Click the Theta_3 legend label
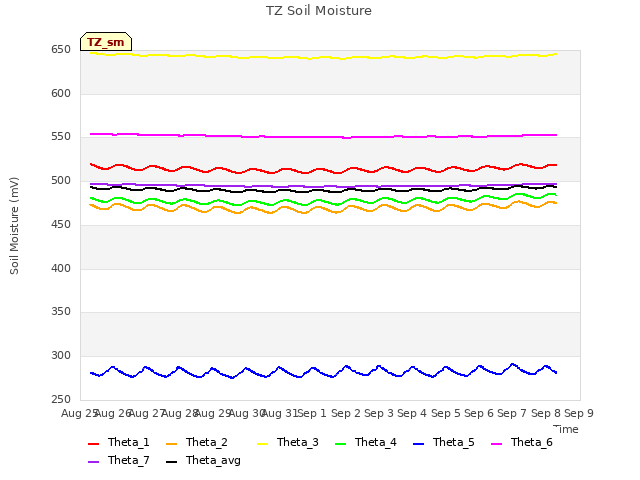The image size is (640, 480). tap(298, 442)
